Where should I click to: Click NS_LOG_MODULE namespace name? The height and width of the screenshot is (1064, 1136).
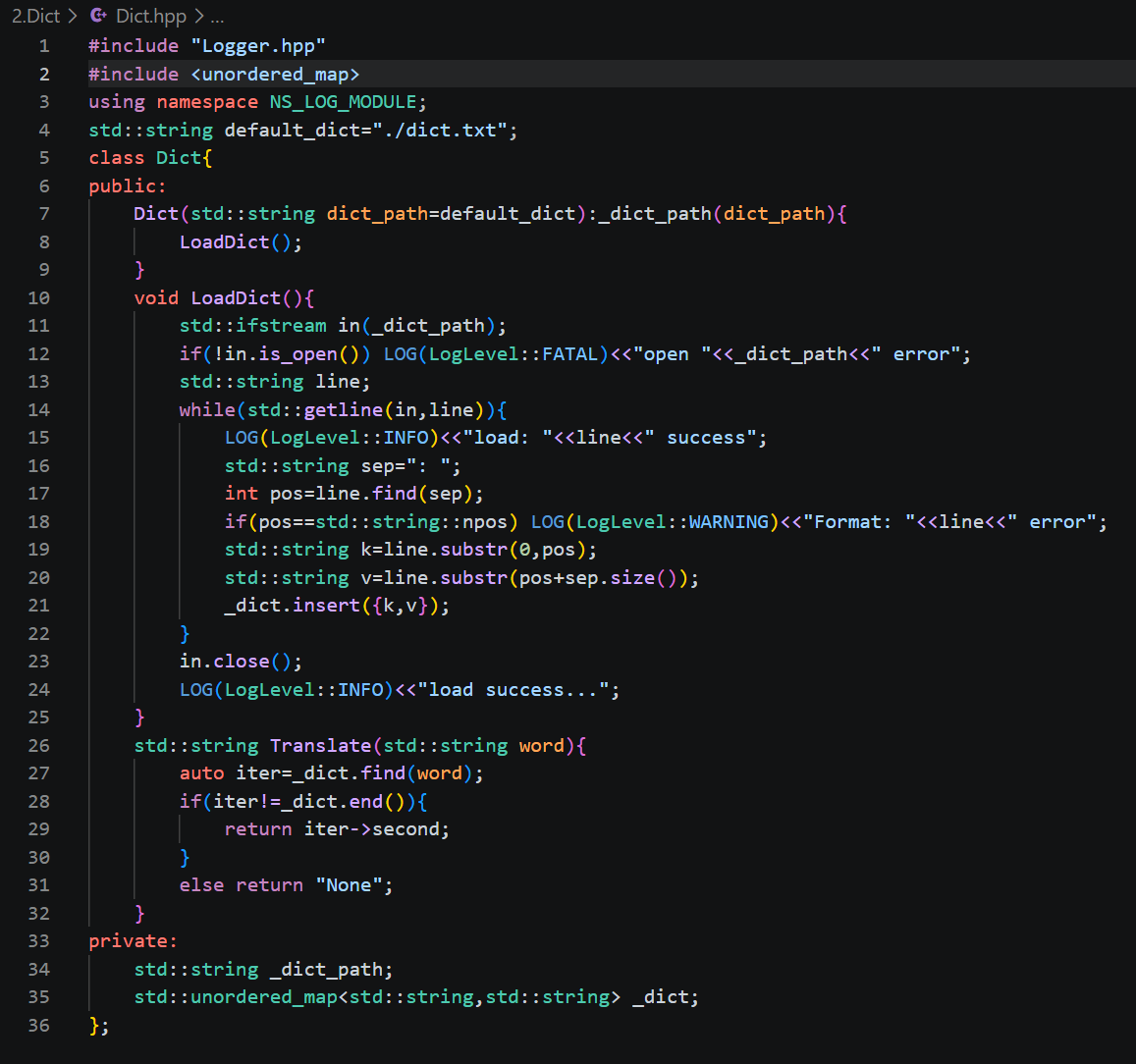343,102
